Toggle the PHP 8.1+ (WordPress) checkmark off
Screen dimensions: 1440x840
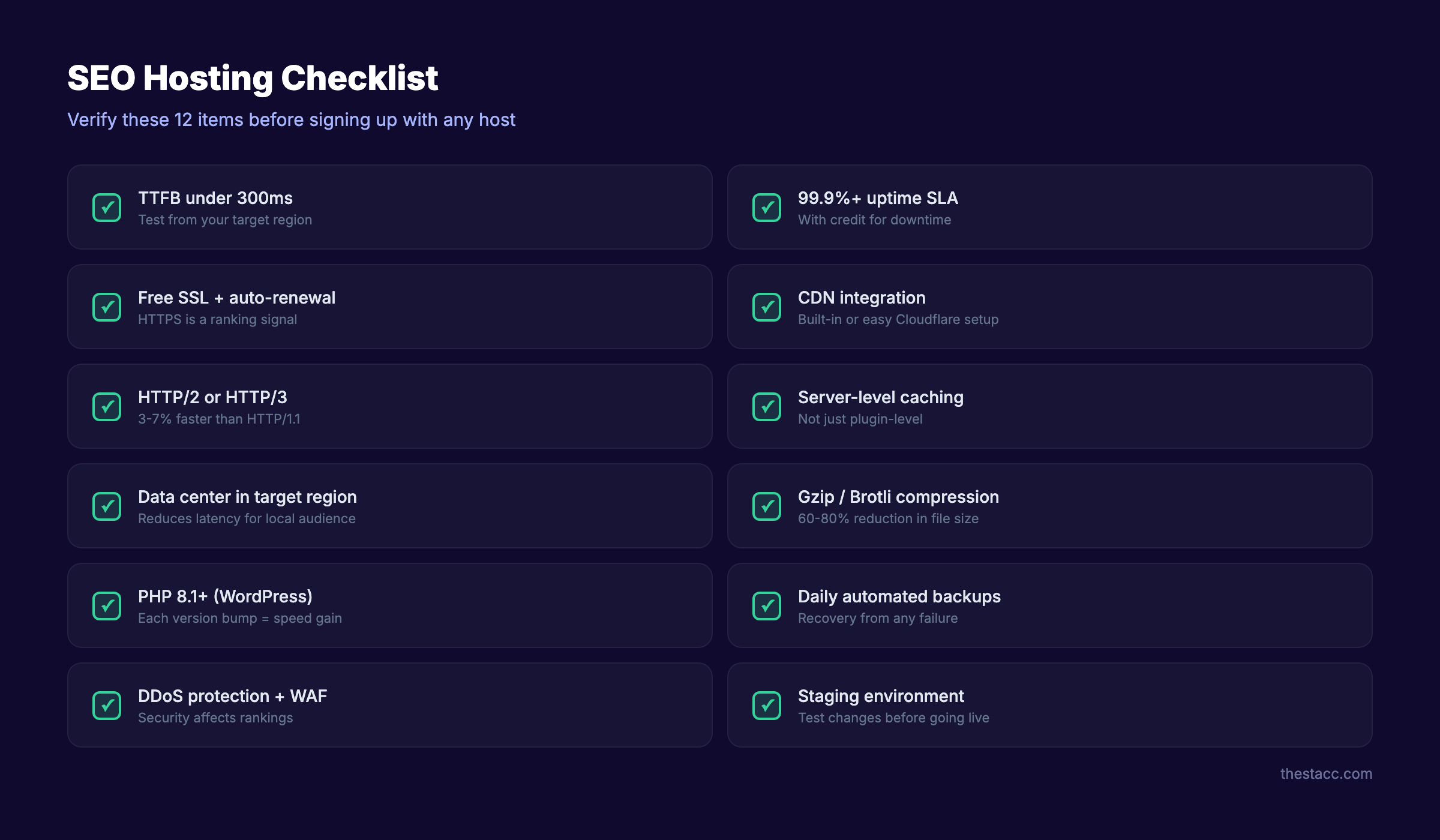point(107,605)
